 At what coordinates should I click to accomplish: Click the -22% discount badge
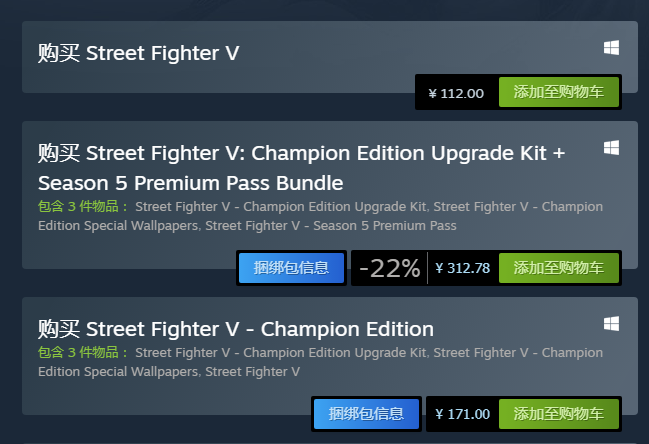coord(389,268)
